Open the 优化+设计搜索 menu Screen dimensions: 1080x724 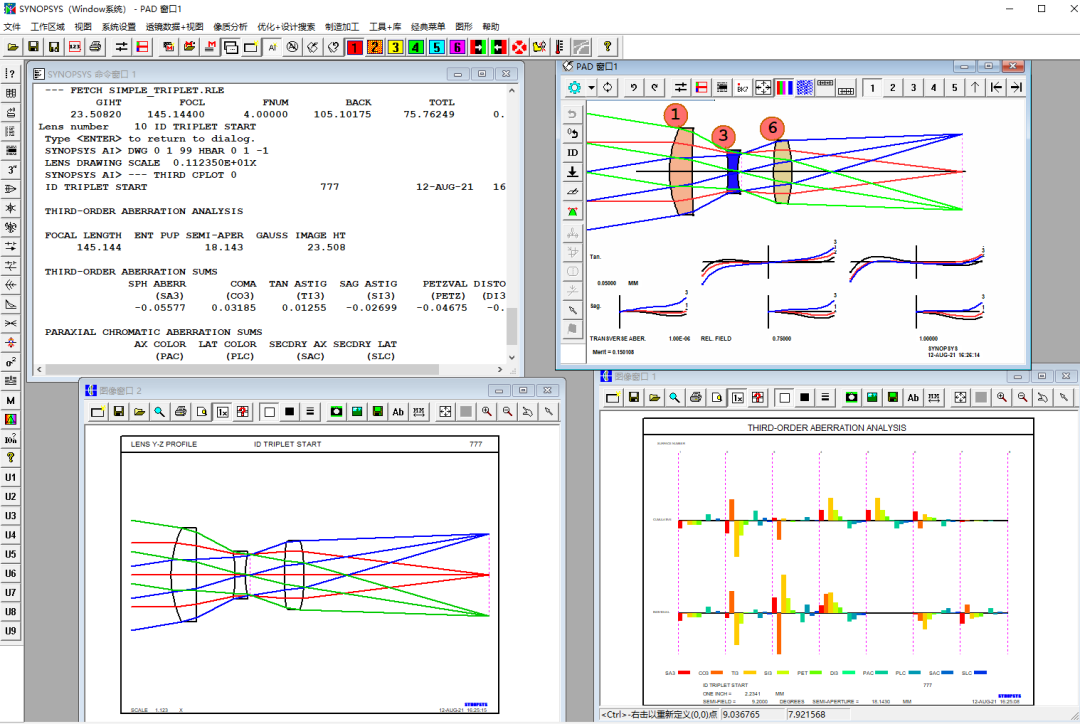point(286,26)
